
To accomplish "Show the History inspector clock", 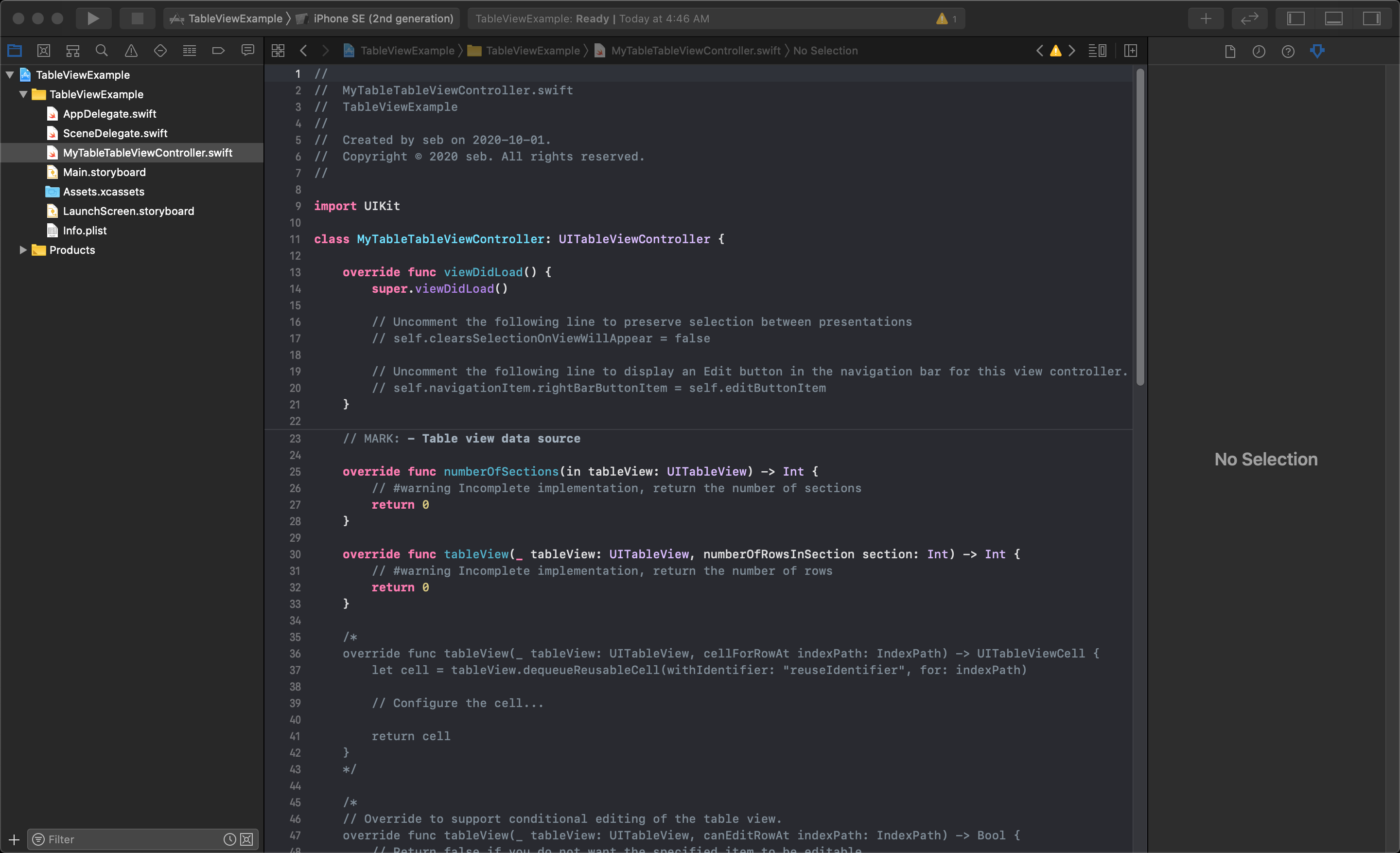I will [x=1259, y=51].
